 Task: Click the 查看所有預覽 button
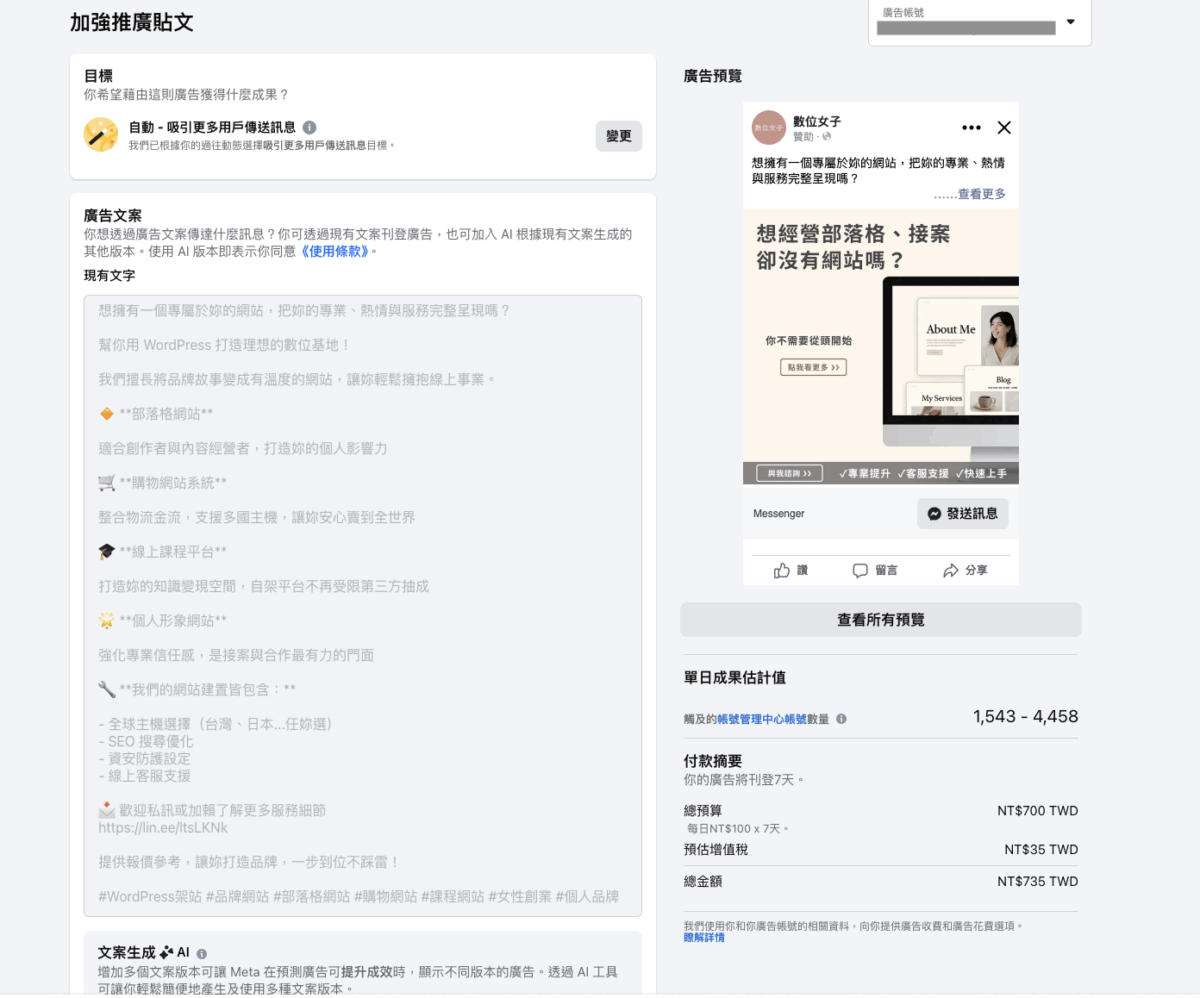pyautogui.click(x=880, y=620)
